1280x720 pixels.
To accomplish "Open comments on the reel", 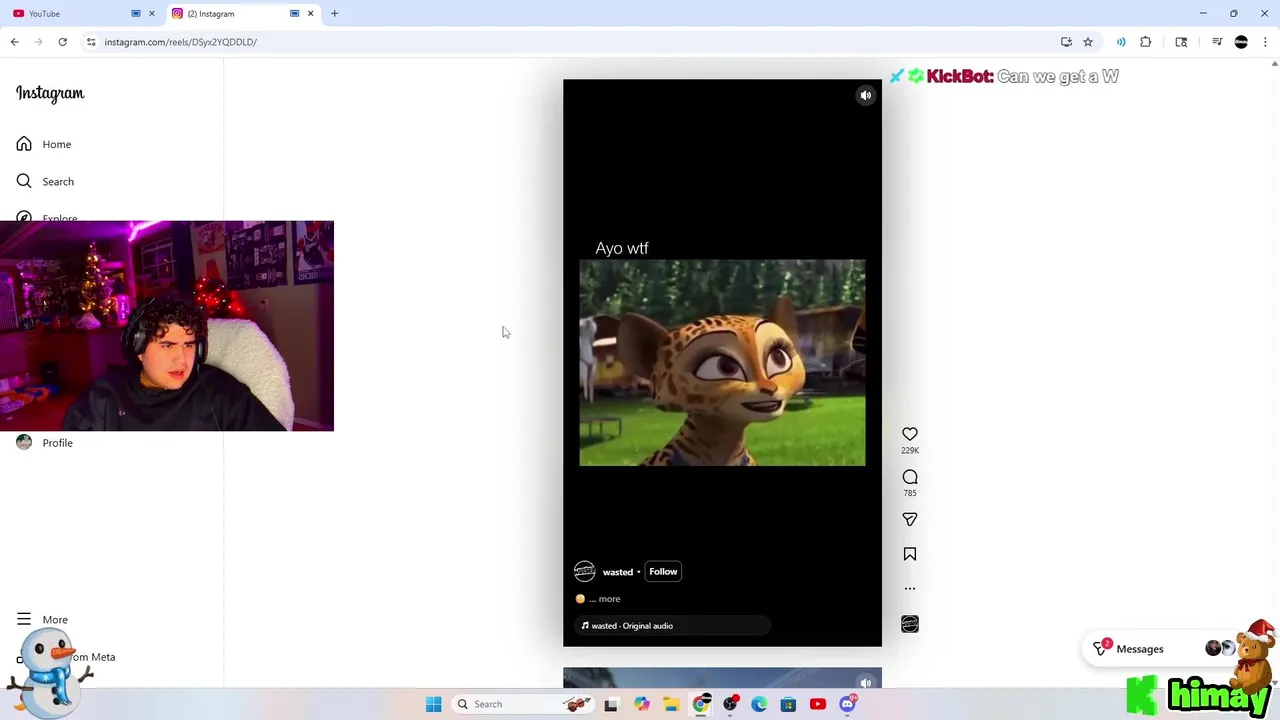I will (x=910, y=477).
